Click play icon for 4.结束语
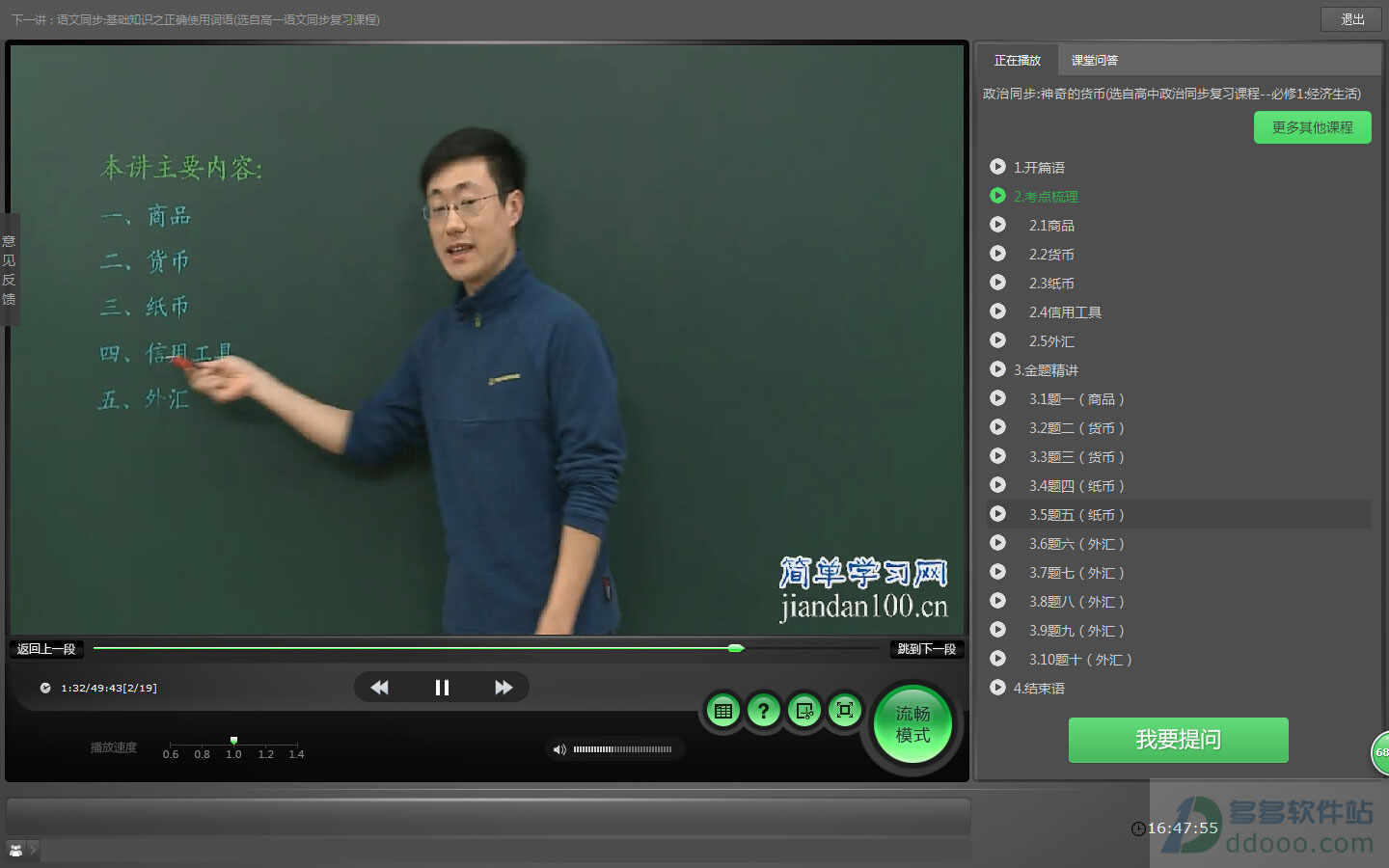The width and height of the screenshot is (1389, 868). click(x=997, y=688)
